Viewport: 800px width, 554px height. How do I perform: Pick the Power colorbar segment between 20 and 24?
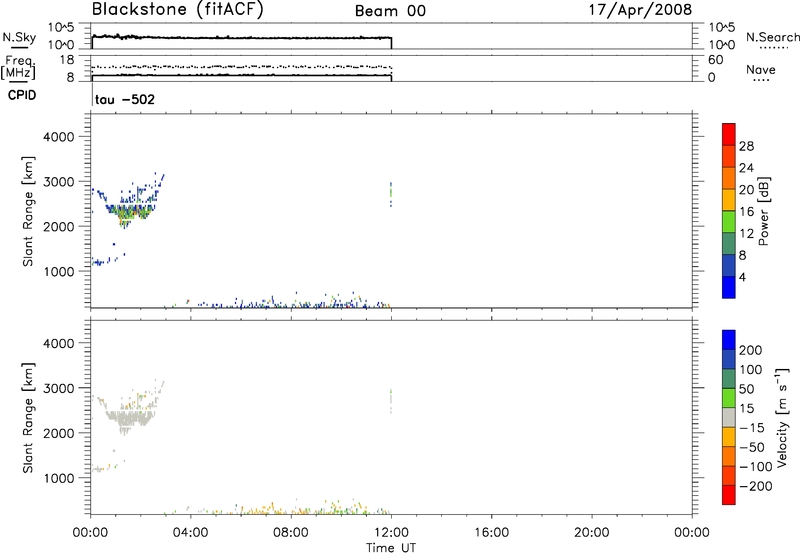729,178
